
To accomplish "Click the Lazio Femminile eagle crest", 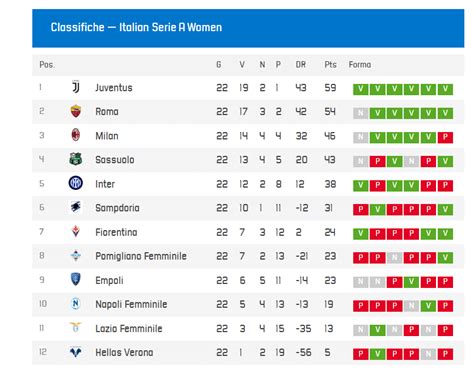I will (76, 327).
